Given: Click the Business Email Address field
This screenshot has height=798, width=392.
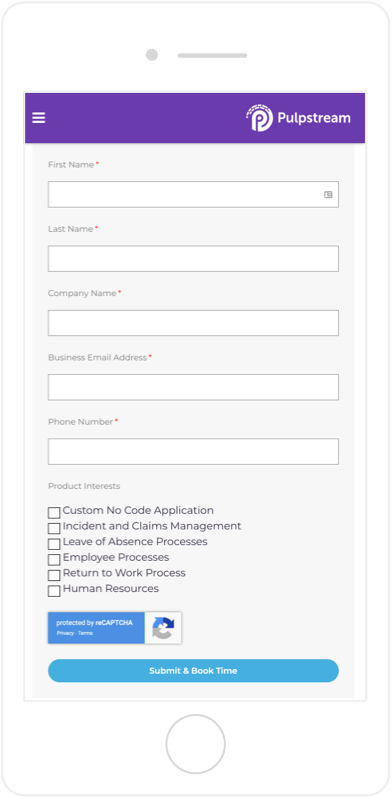Looking at the screenshot, I should pyautogui.click(x=193, y=387).
